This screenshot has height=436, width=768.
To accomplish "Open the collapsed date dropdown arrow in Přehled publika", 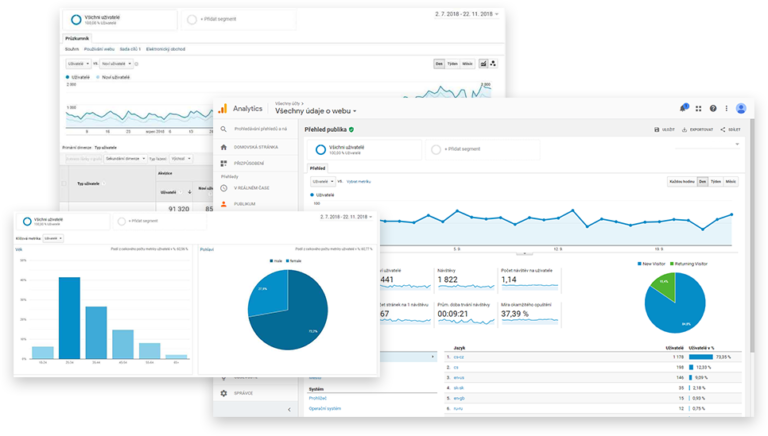I will pos(737,145).
